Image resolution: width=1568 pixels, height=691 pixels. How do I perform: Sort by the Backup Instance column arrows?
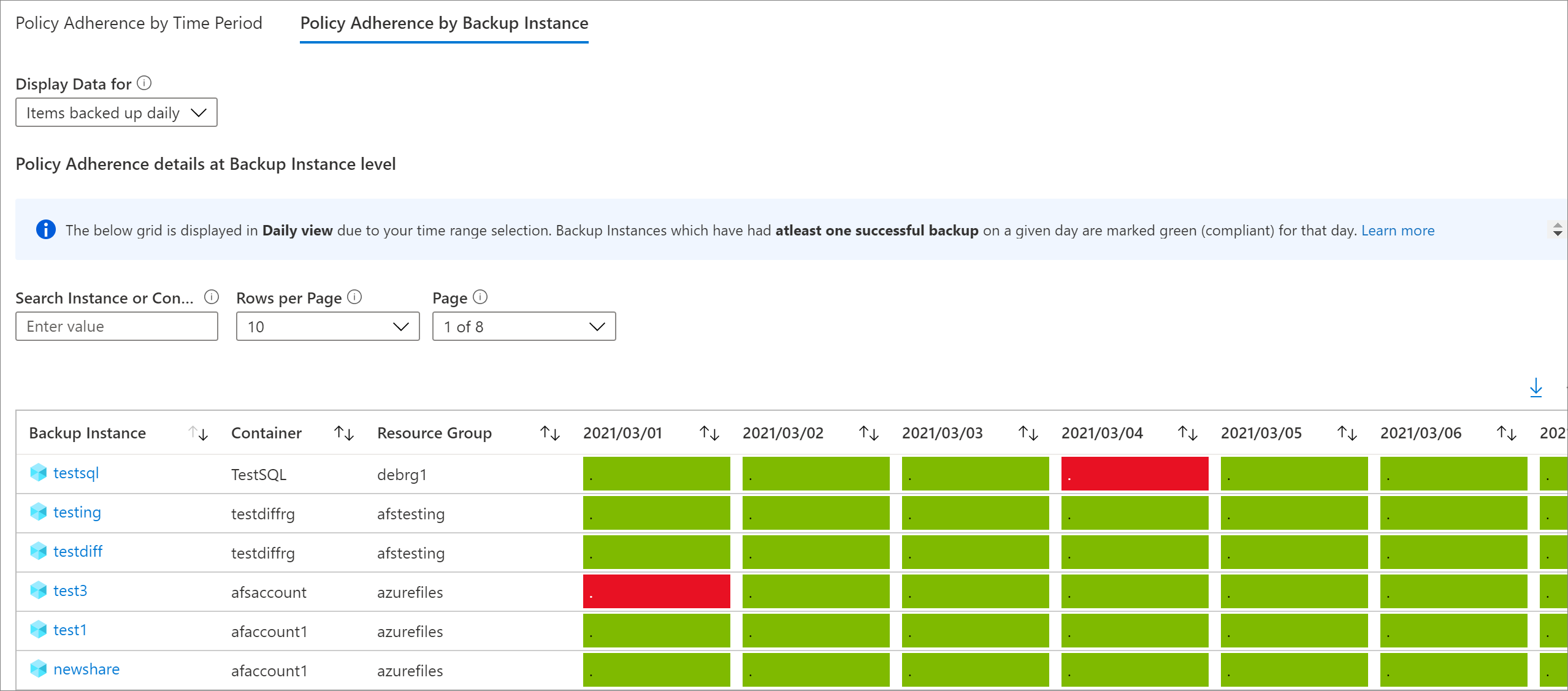pyautogui.click(x=198, y=433)
